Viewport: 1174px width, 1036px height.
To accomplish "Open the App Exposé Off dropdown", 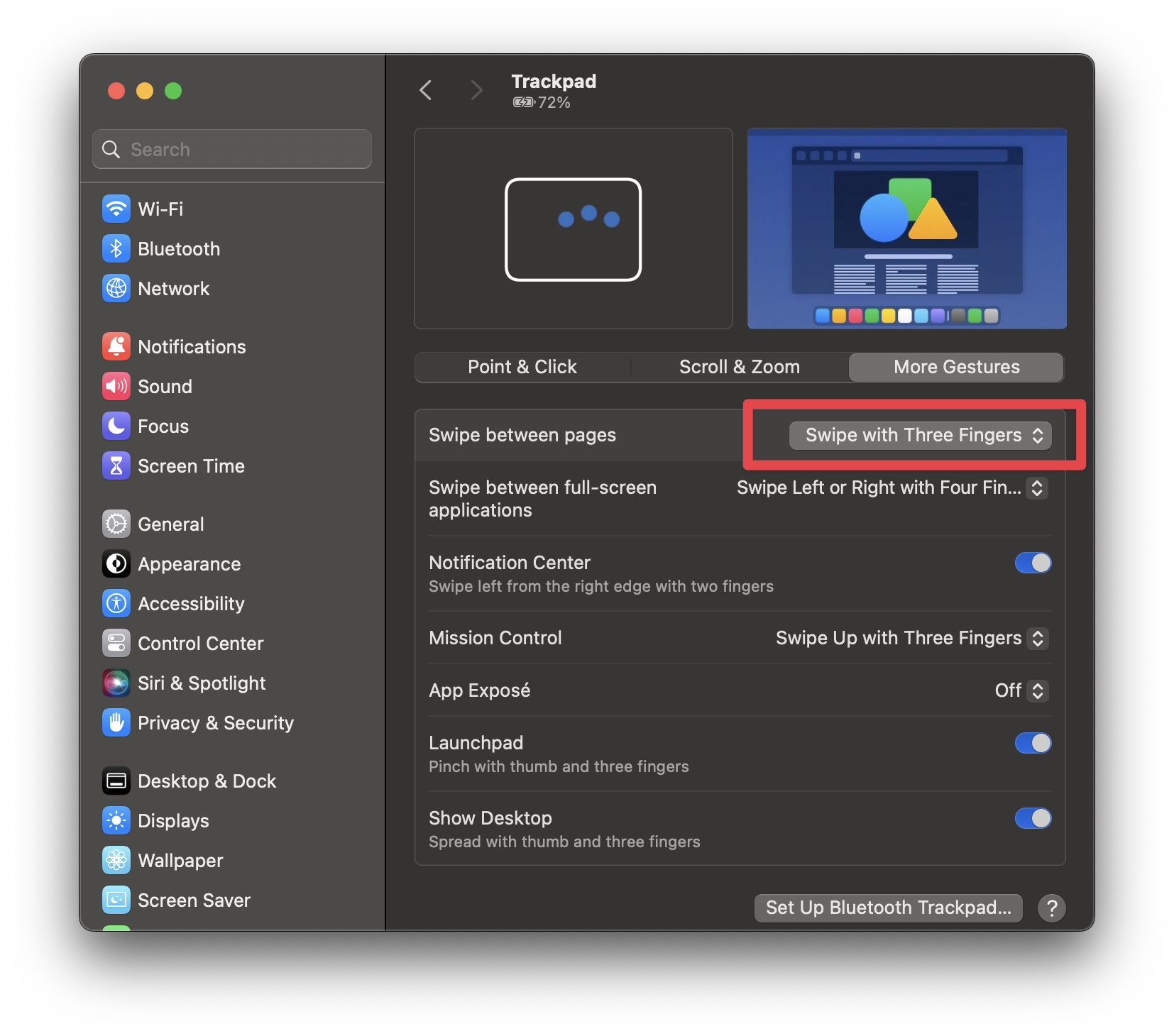I will coord(1021,690).
